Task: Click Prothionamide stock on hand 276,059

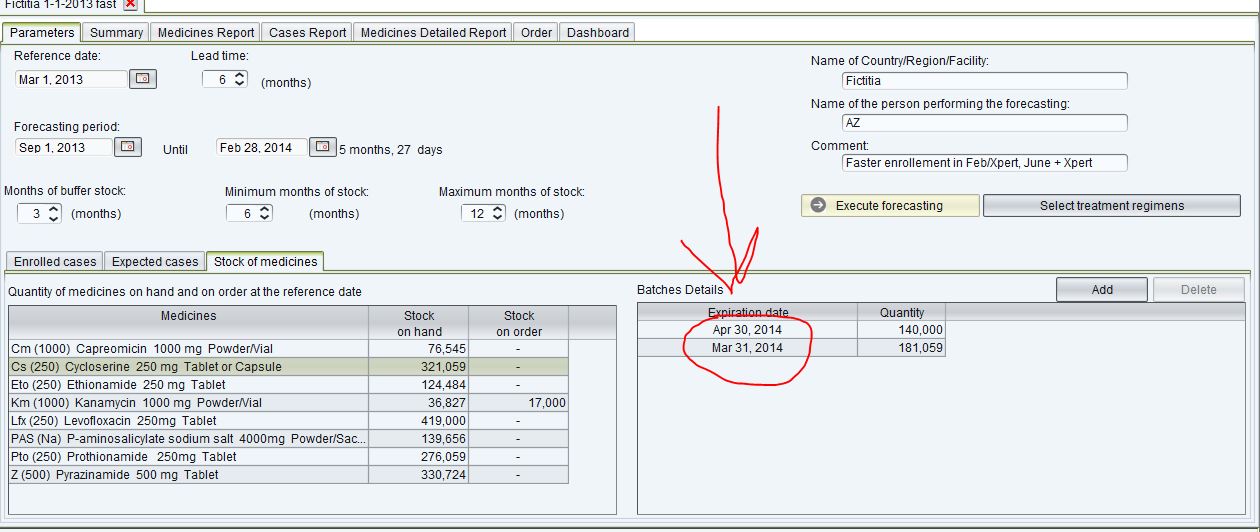Action: pos(419,456)
